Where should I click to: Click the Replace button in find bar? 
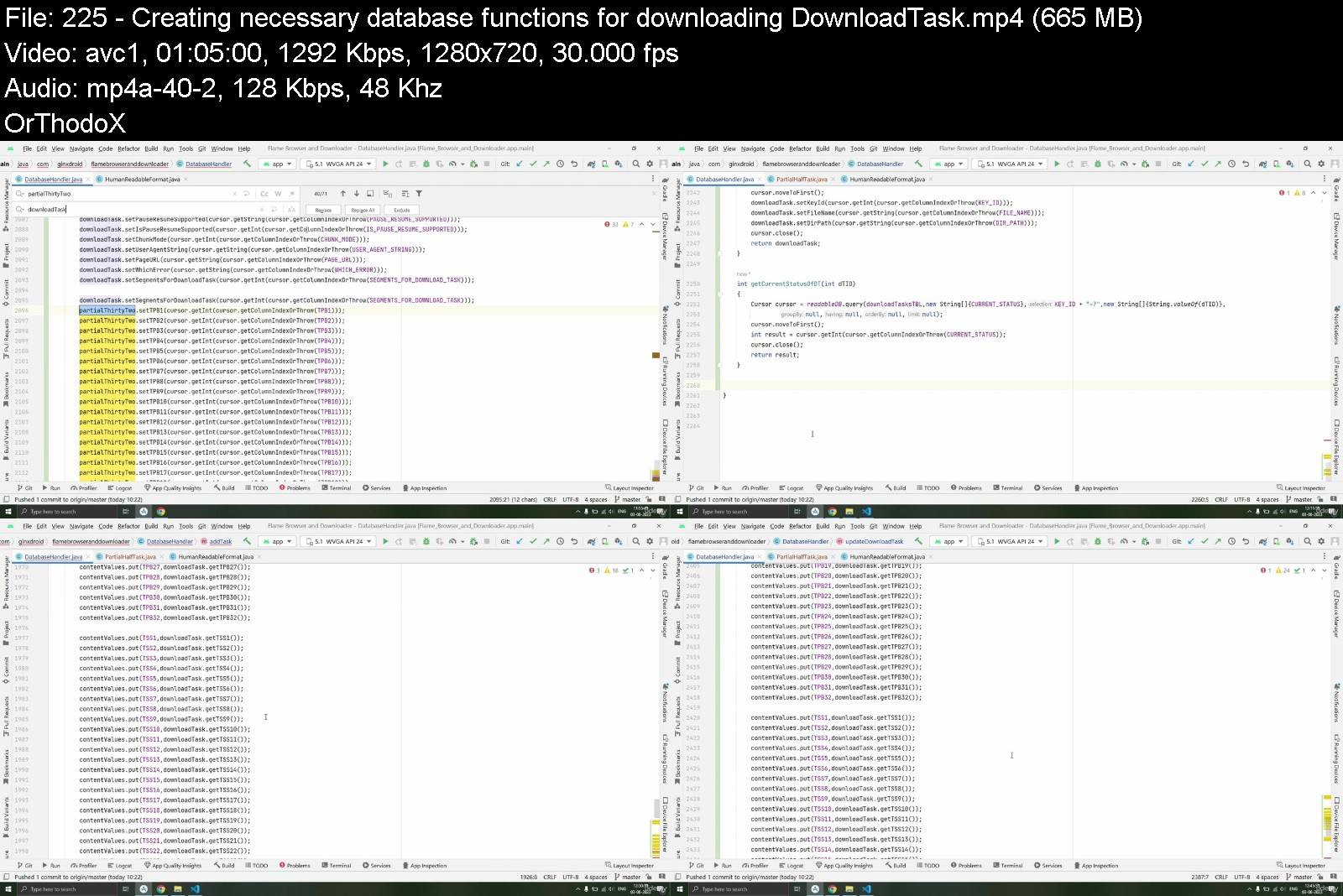323,210
